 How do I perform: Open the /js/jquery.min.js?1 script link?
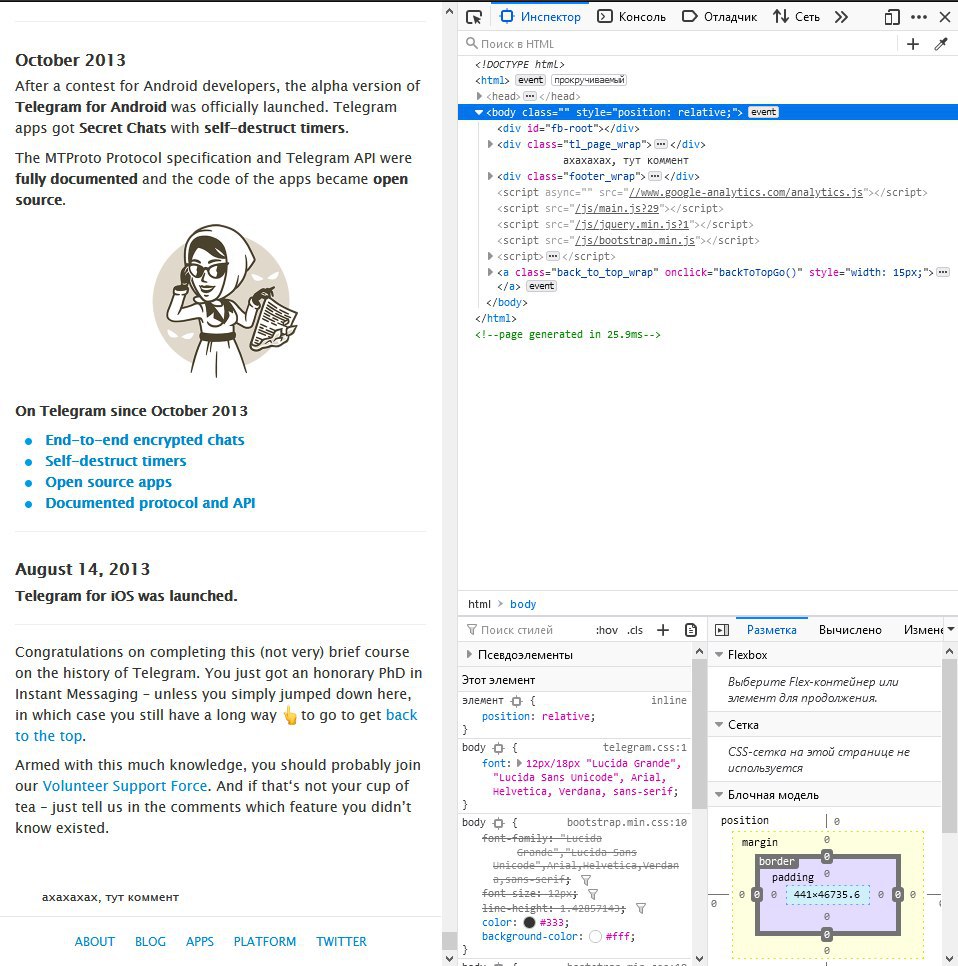(x=632, y=224)
